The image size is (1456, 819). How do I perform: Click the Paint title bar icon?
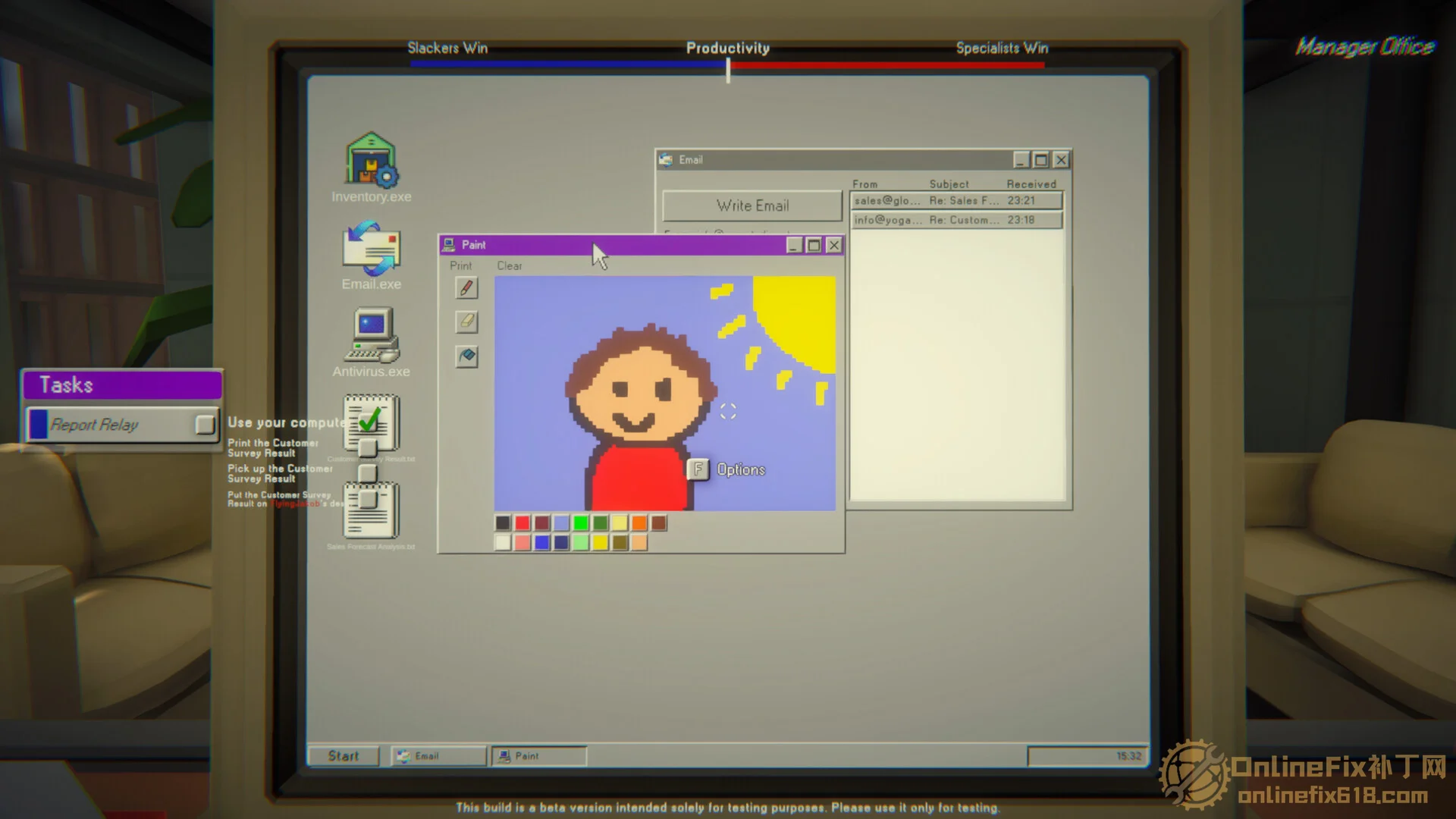pos(448,245)
